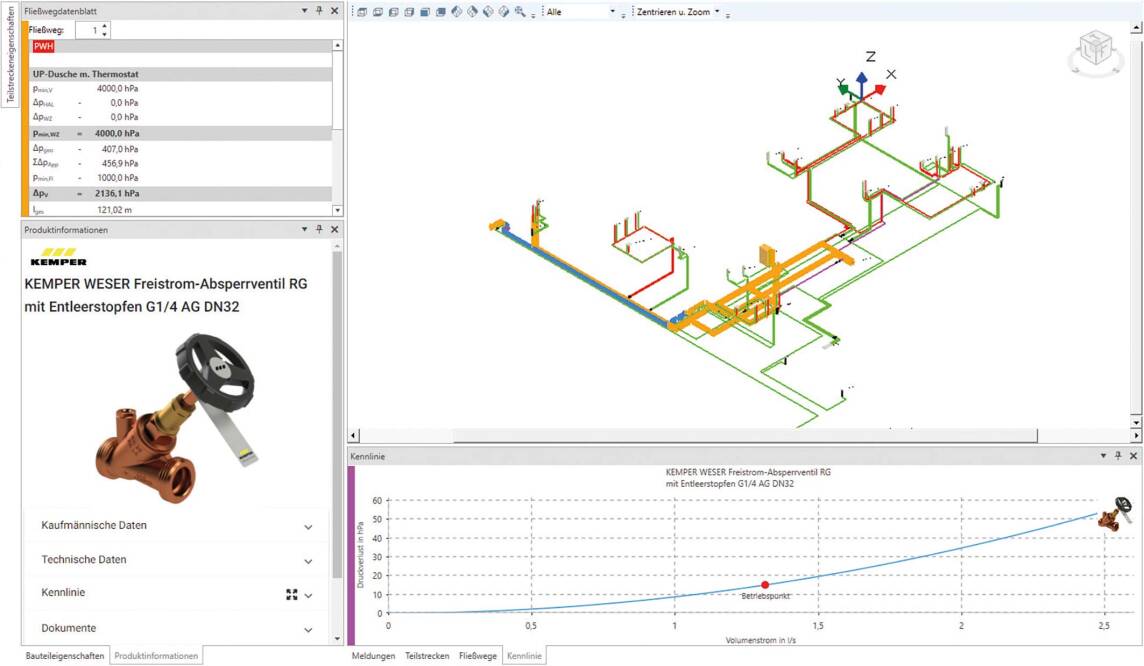
Task: Click the 2136,1 hPa value
Action: pyautogui.click(x=117, y=193)
